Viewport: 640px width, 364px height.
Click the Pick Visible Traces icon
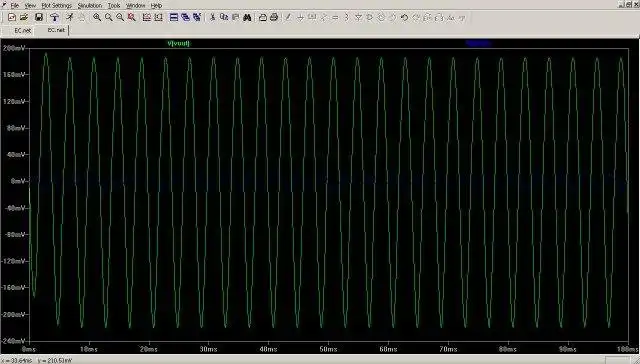[158, 17]
